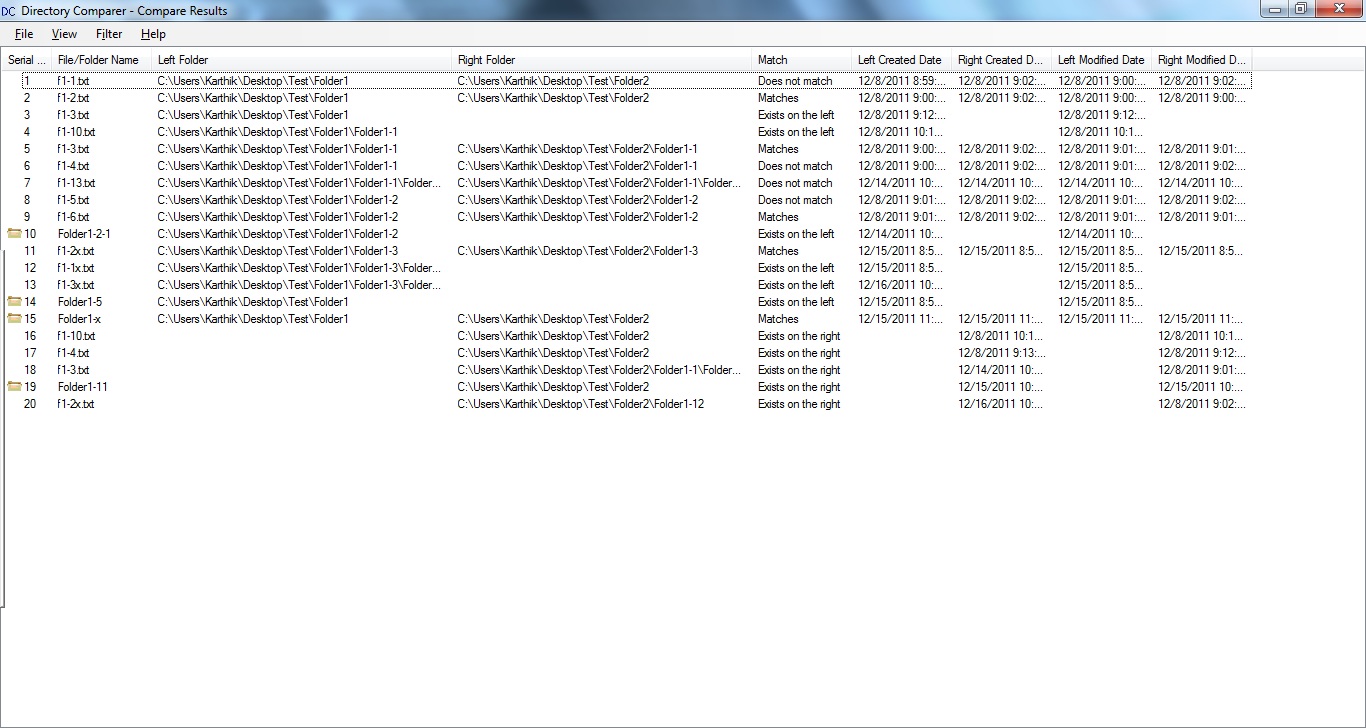The image size is (1366, 728).
Task: Click serial number 11
Action: [30, 251]
